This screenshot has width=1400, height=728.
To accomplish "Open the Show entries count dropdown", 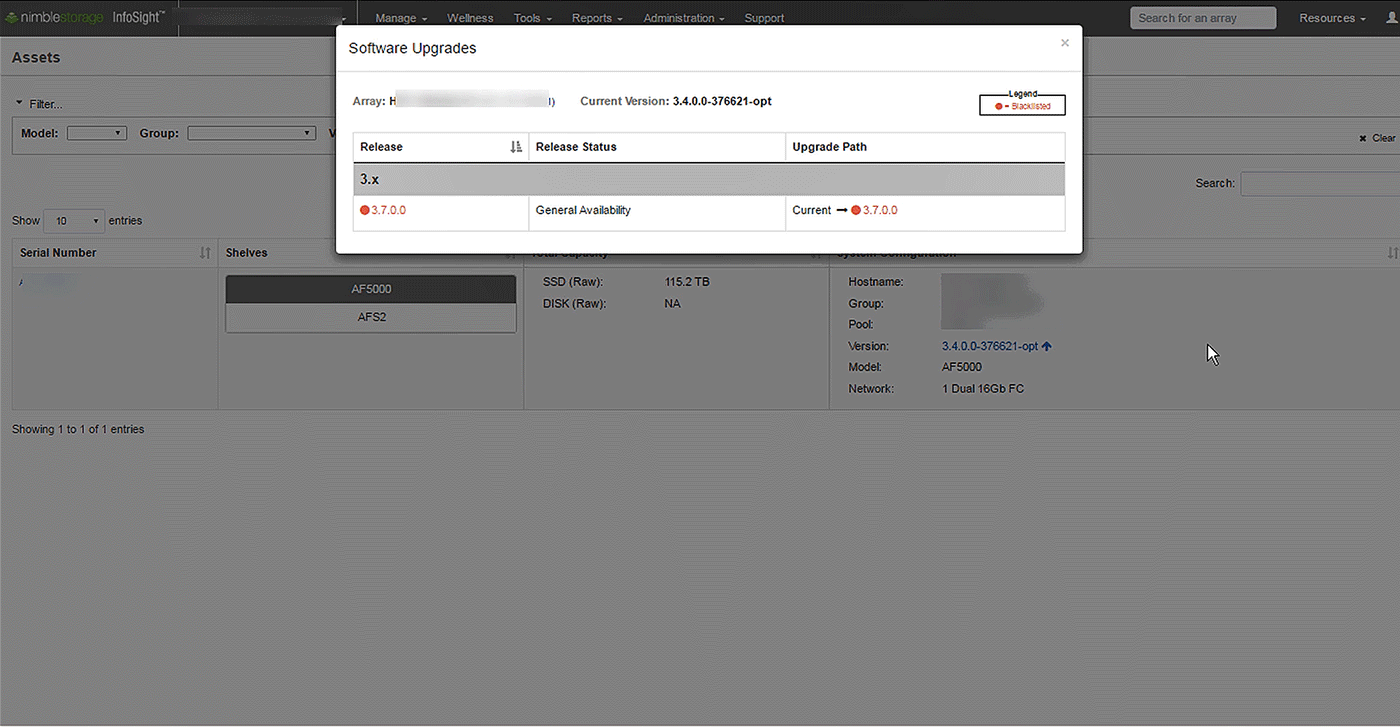I will pos(74,221).
